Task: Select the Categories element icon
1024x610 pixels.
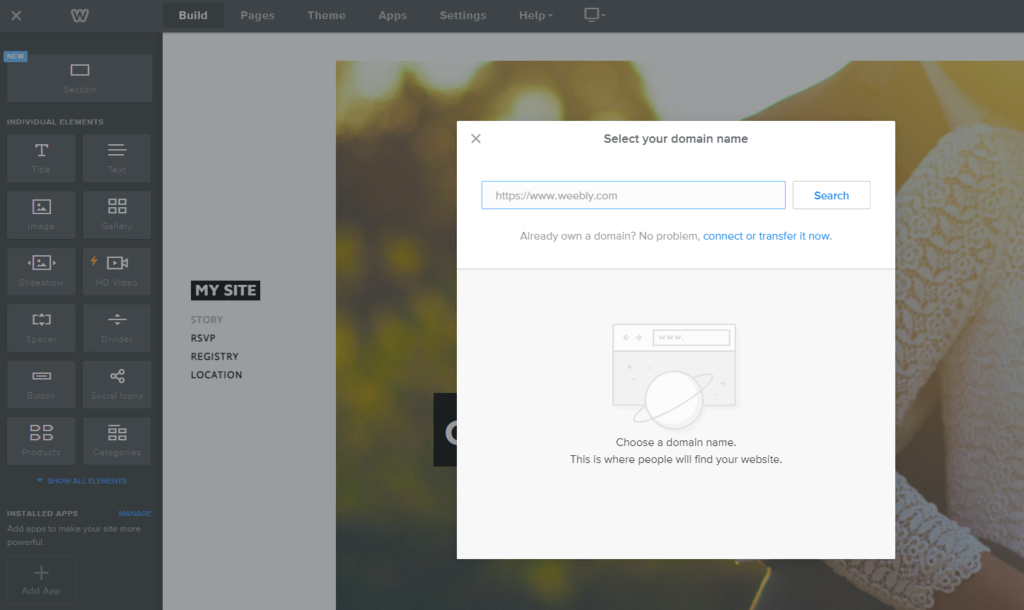Action: point(116,440)
